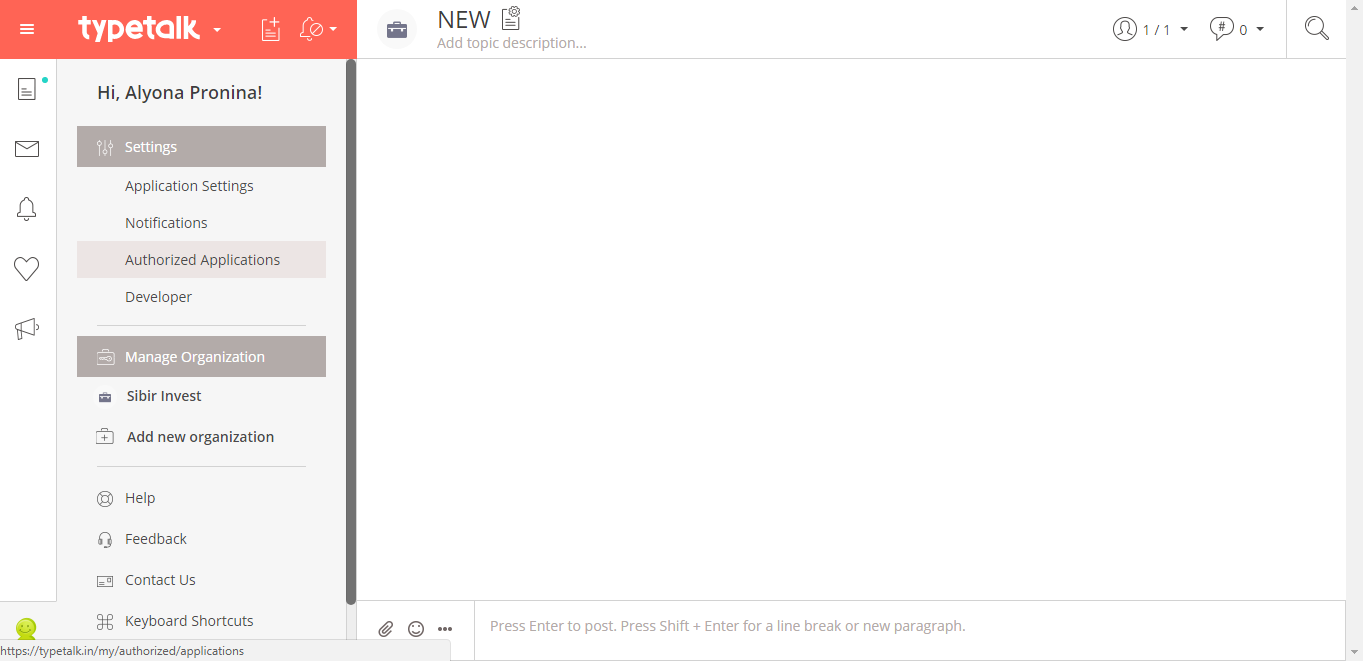
Task: Open Notifications settings
Action: click(201, 223)
